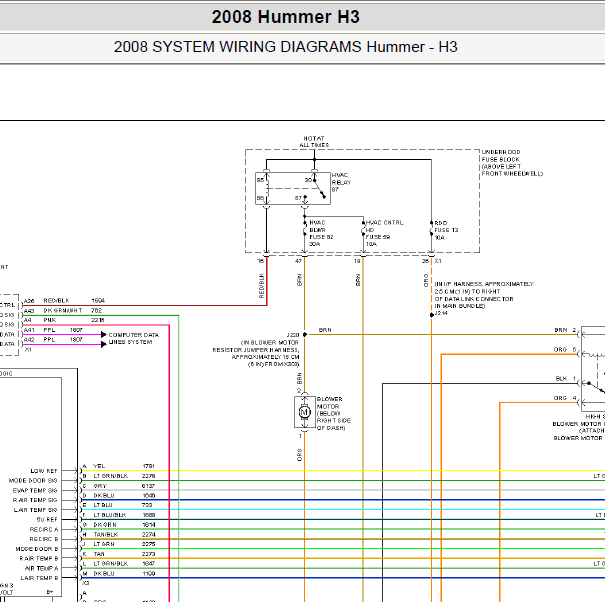Click the "UNDERHOOD FUSE BLOCK" location note
605x602 pixels.
click(x=512, y=163)
